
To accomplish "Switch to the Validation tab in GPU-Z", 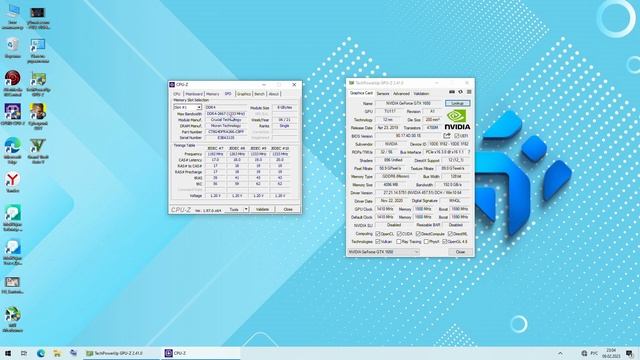I will tap(421, 94).
